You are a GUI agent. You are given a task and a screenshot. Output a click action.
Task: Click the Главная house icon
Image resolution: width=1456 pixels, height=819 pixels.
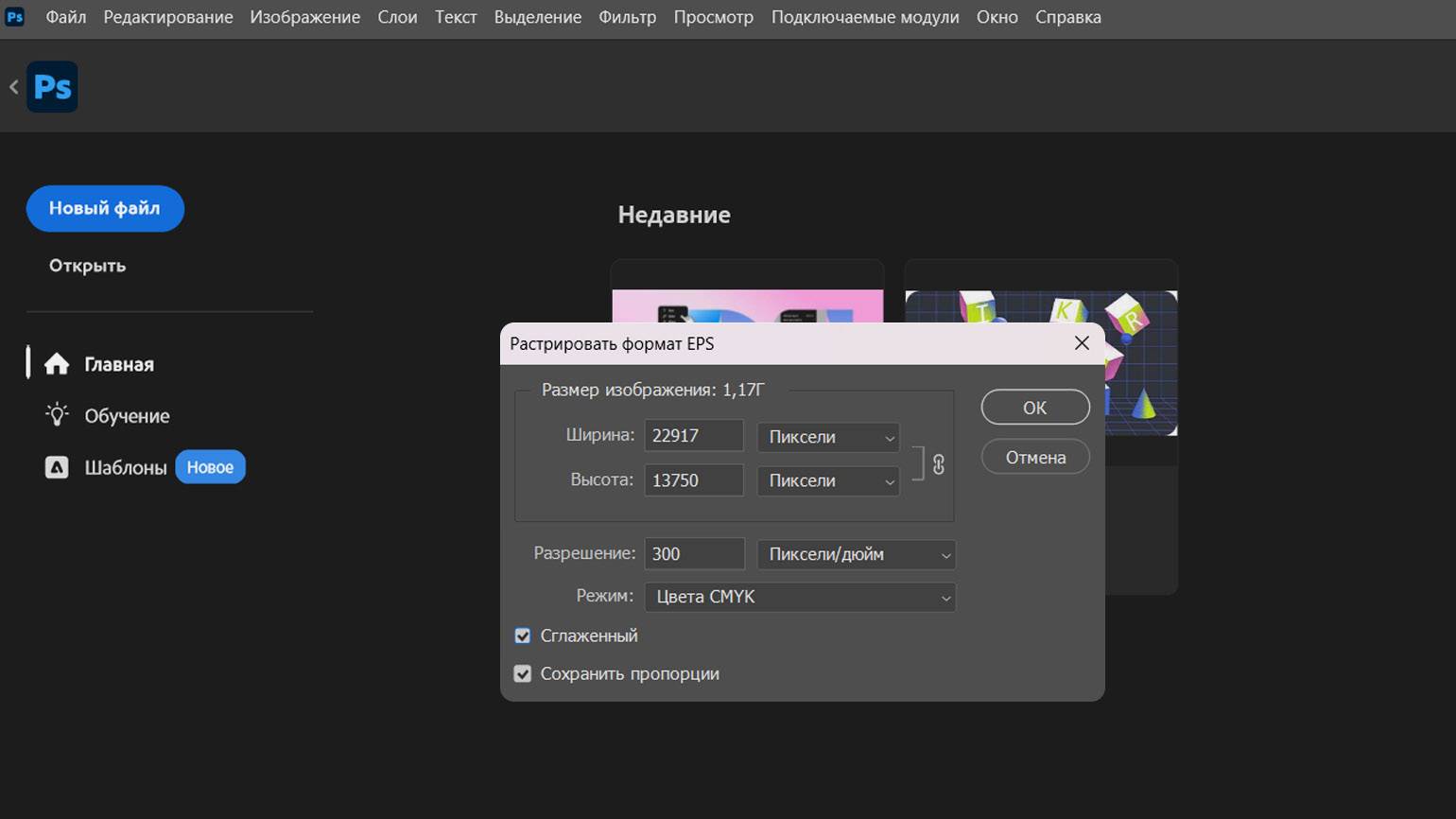tap(57, 364)
